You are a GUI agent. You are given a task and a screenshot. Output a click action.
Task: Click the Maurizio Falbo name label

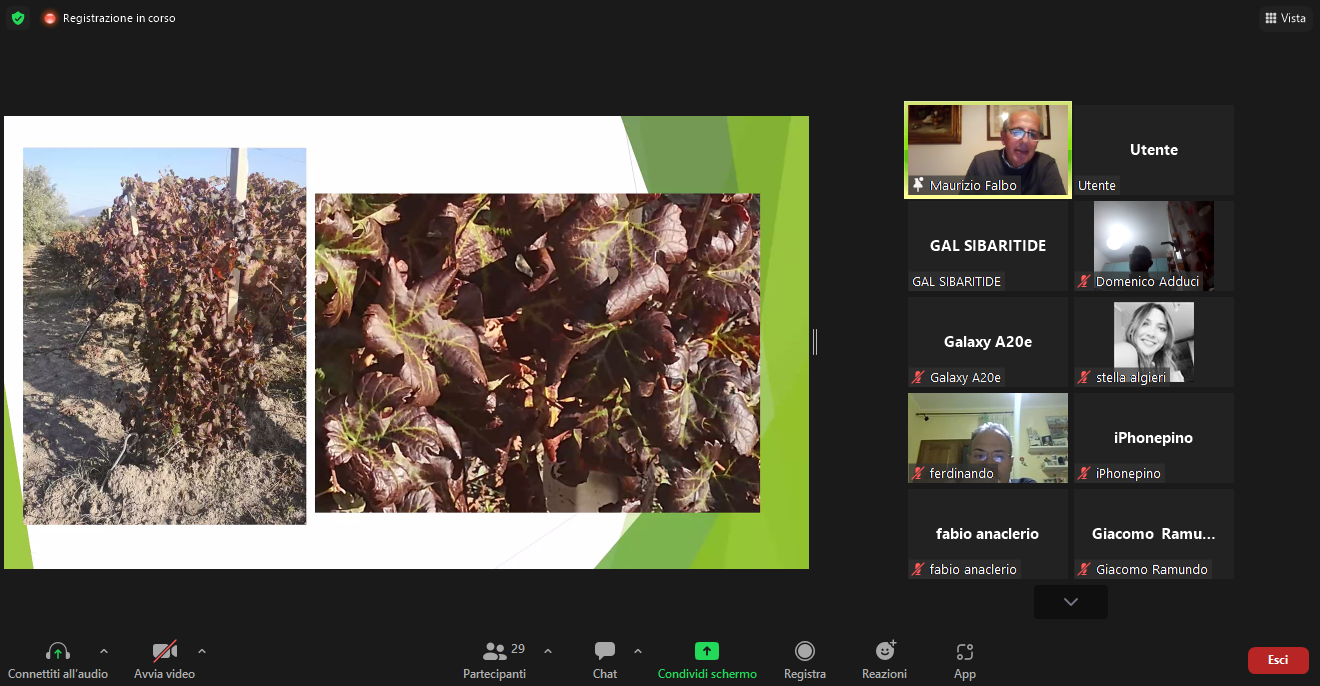click(973, 185)
